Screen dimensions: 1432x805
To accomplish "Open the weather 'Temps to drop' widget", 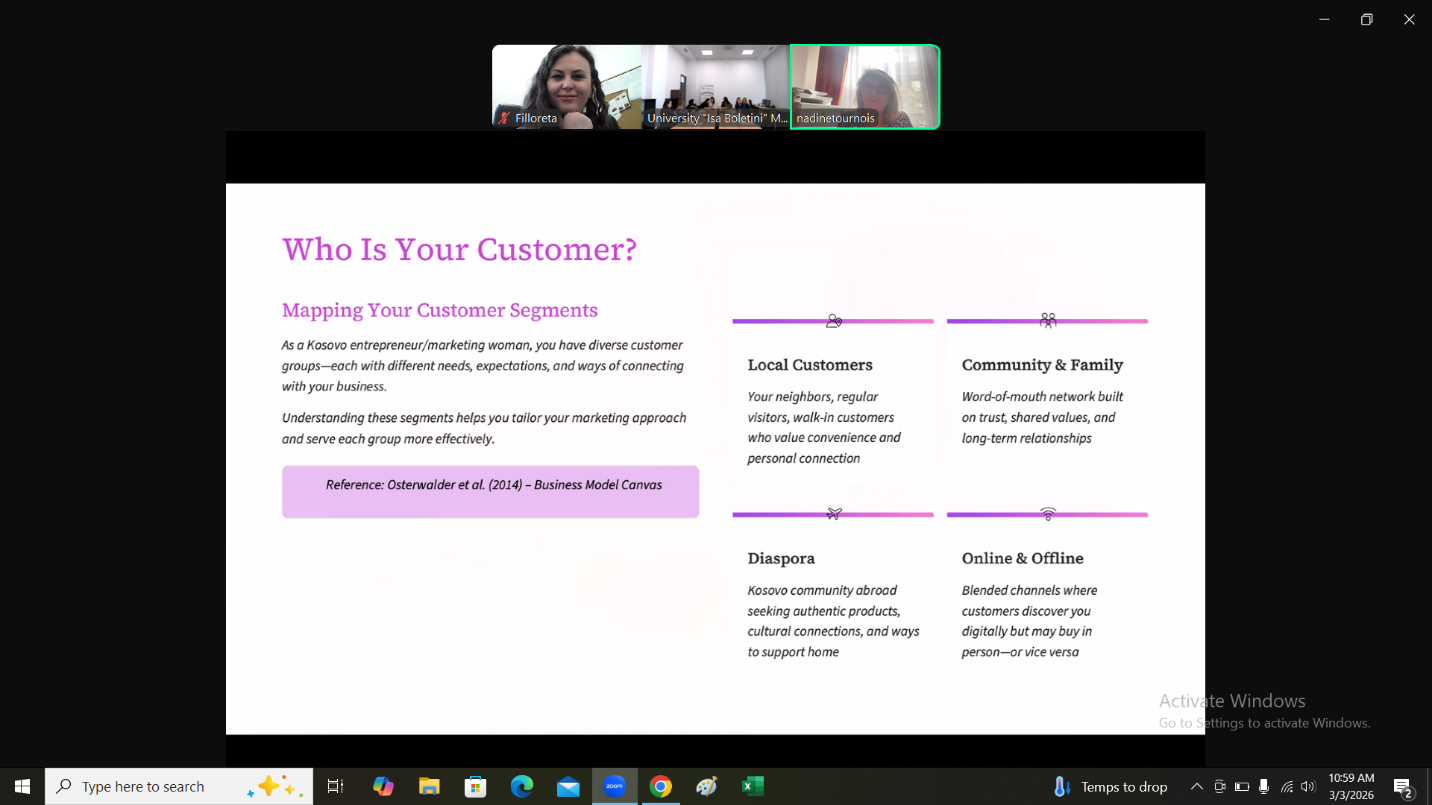I will click(x=1110, y=787).
